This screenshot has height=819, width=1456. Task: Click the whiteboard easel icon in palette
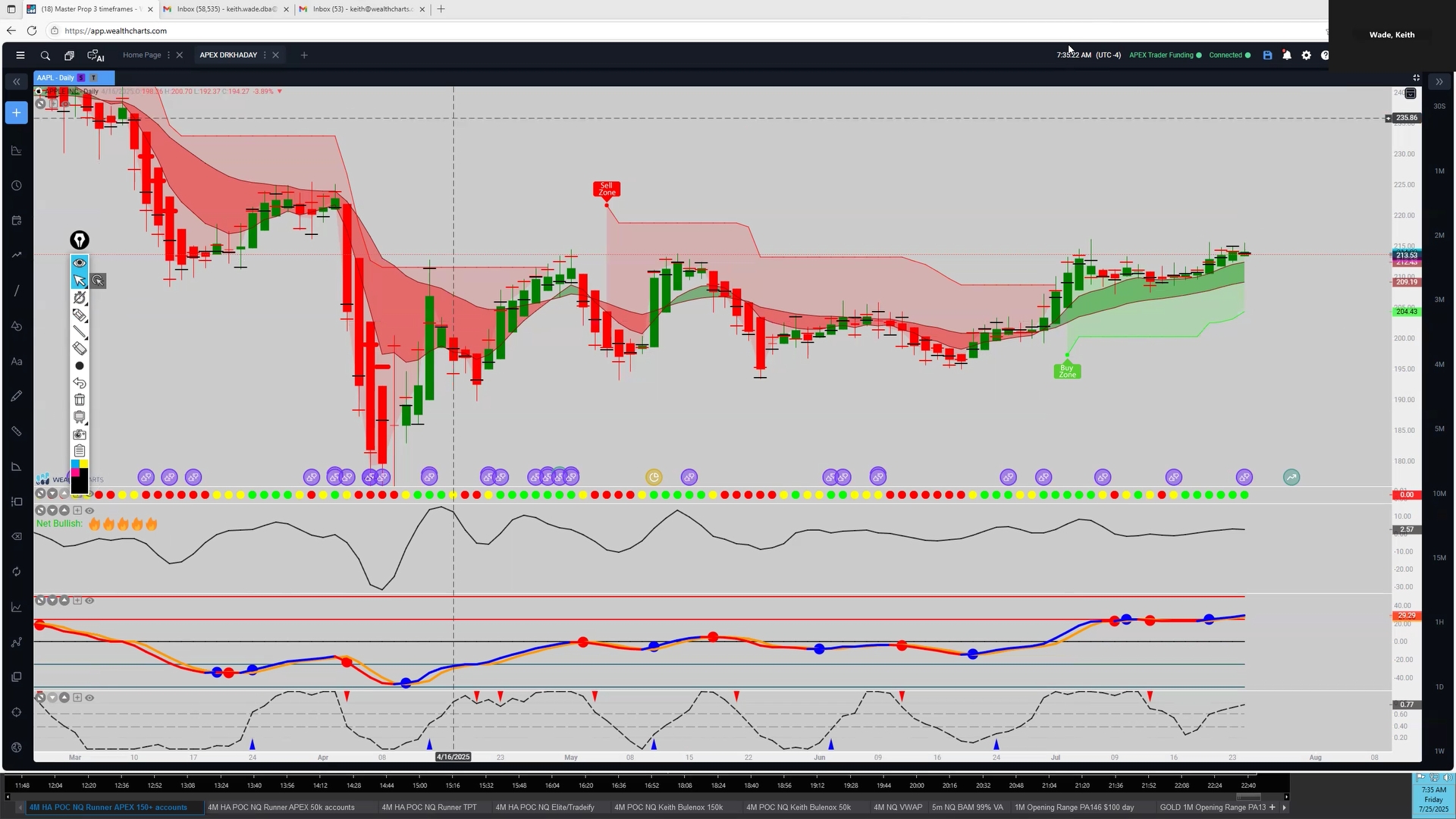coord(80,417)
